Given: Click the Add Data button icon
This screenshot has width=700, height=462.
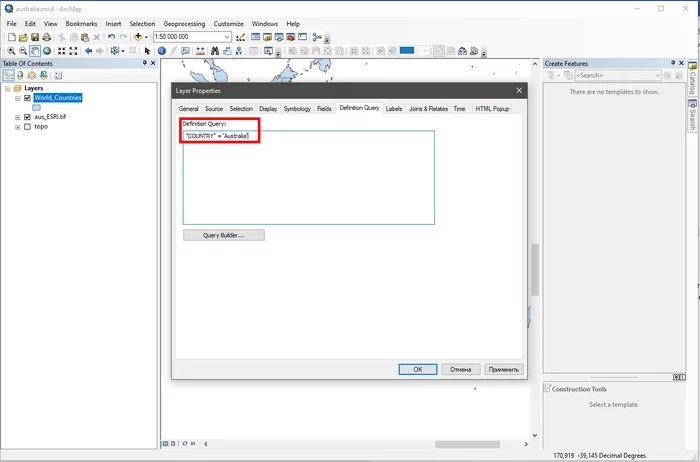Looking at the screenshot, I should point(138,37).
